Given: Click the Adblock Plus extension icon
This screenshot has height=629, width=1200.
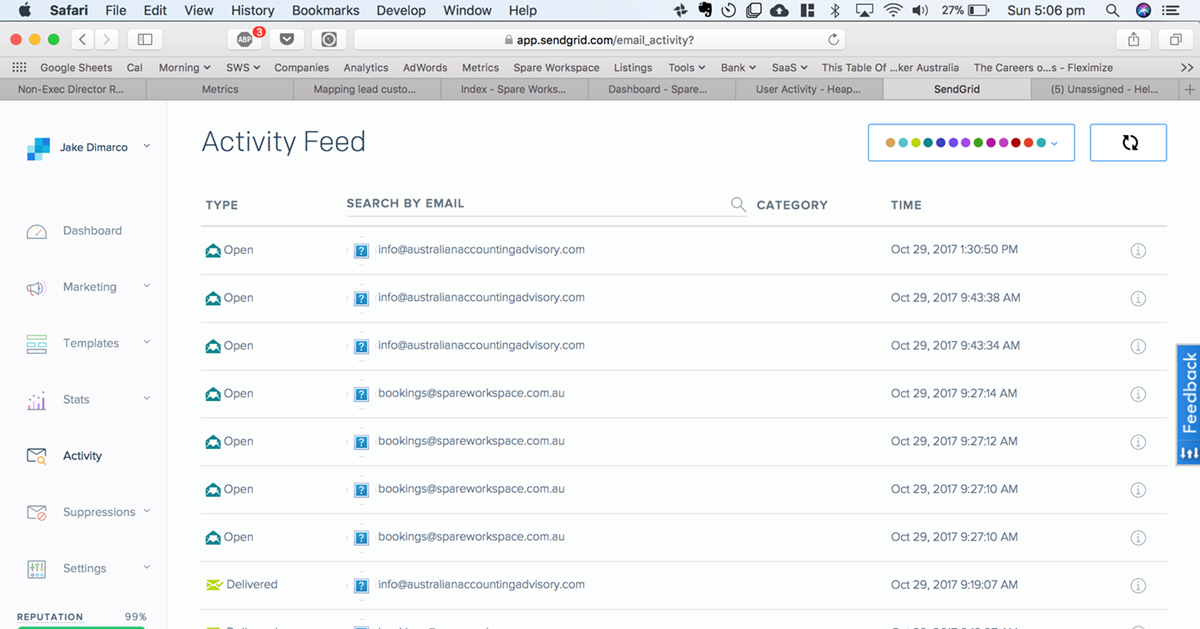Looking at the screenshot, I should pyautogui.click(x=245, y=39).
